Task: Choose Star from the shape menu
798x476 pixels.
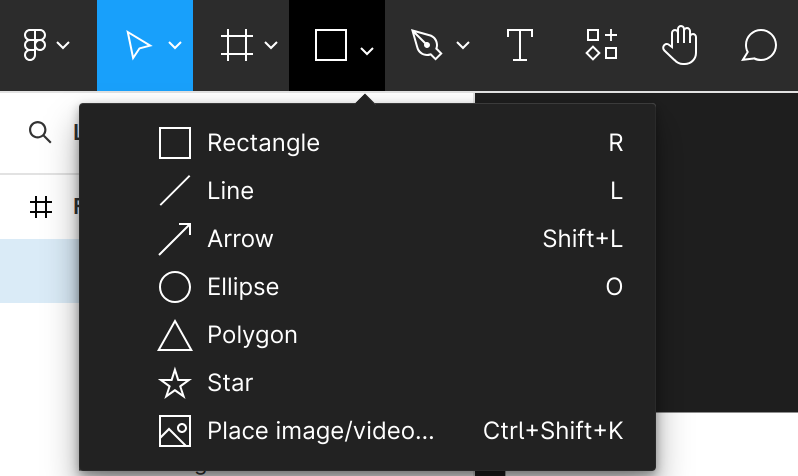Action: (367, 383)
